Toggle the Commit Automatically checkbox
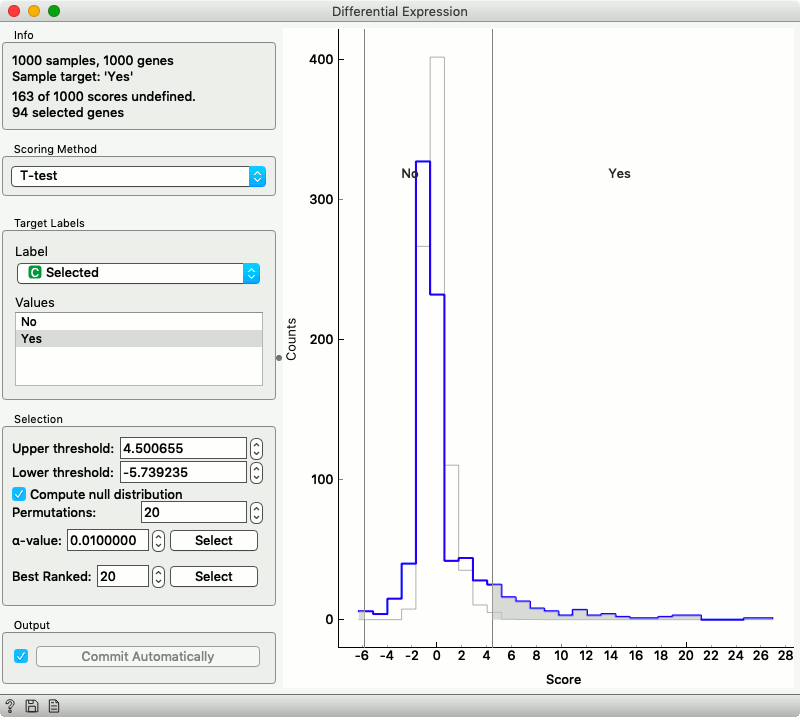 click(21, 656)
